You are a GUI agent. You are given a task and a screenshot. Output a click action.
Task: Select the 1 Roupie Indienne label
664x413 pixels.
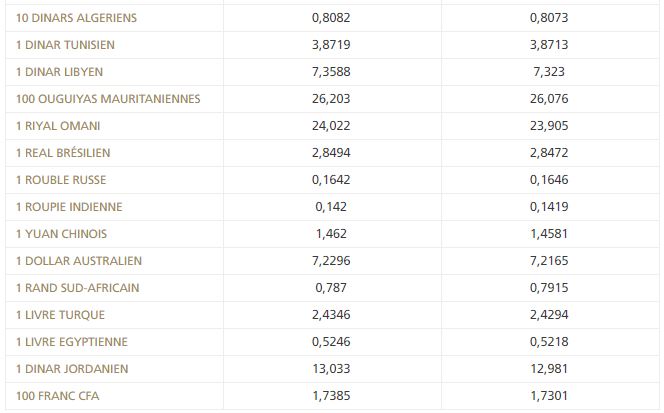(69, 207)
